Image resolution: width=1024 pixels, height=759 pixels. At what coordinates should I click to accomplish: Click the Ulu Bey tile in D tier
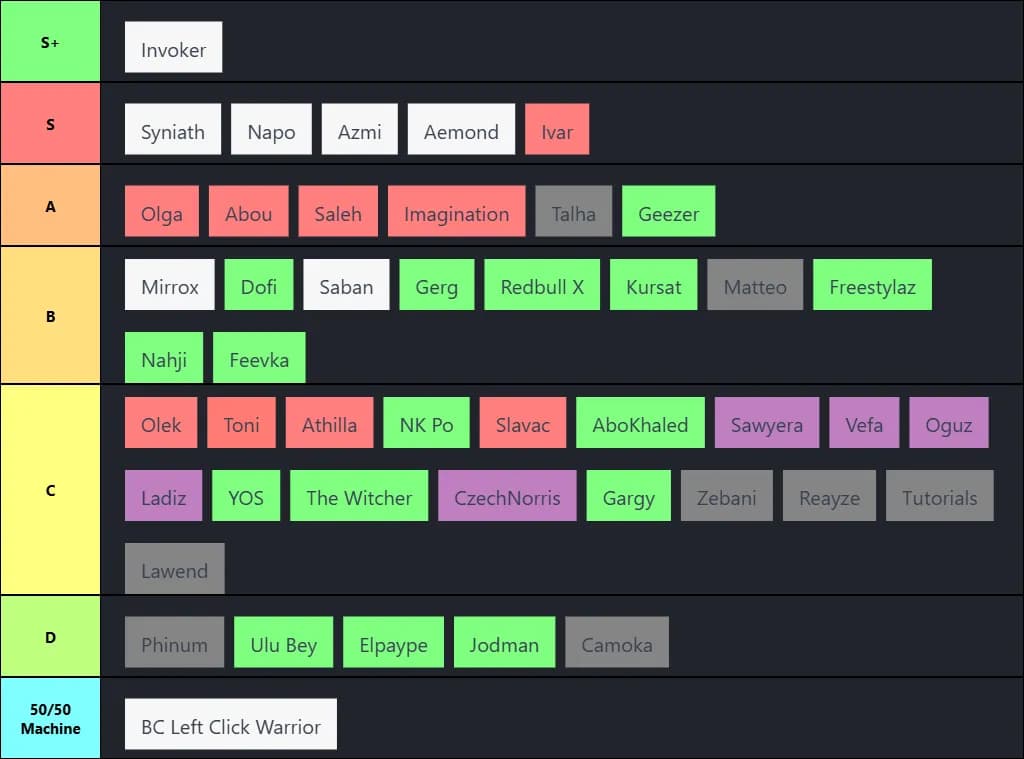pos(283,643)
